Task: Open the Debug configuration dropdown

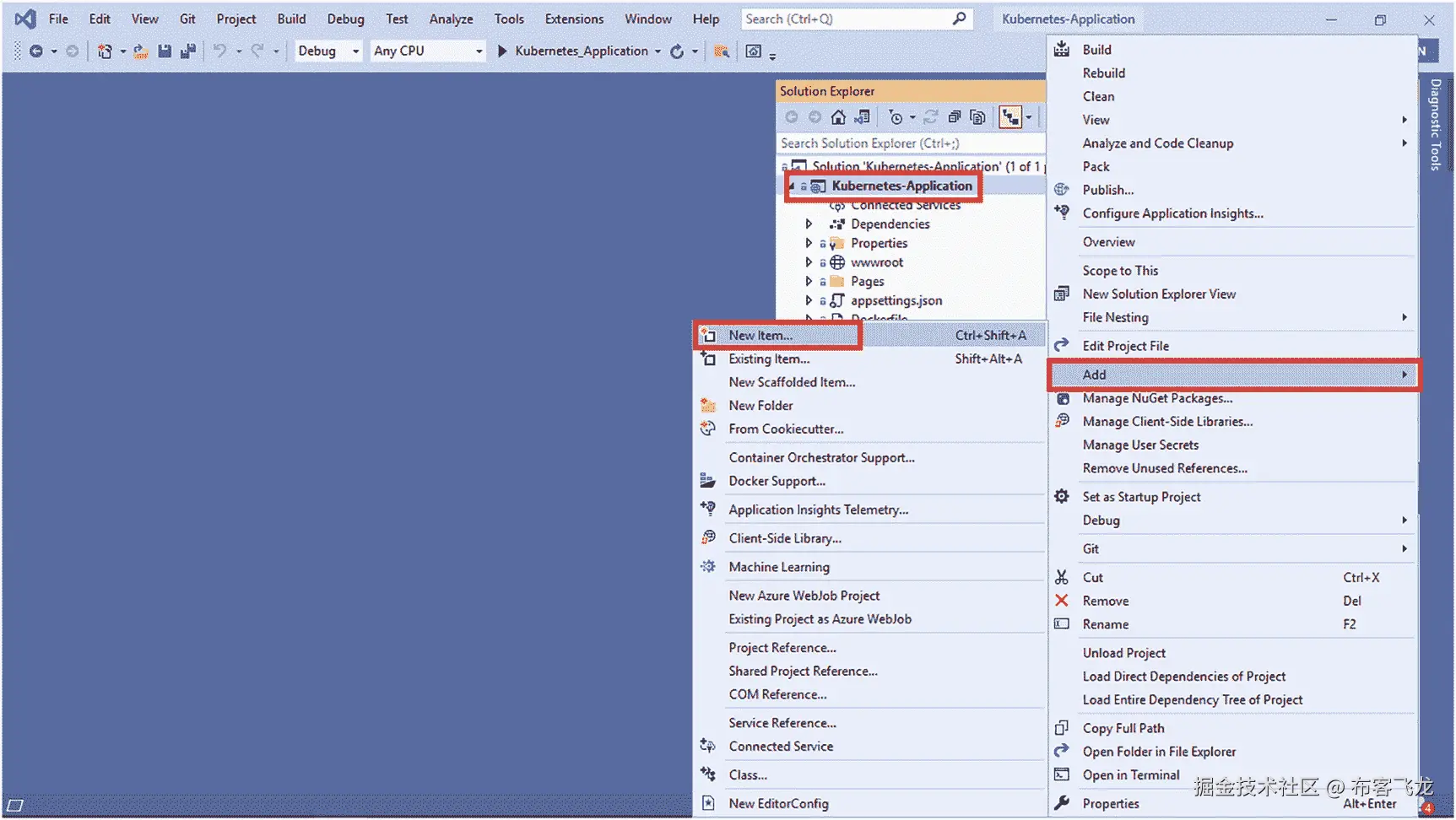Action: (328, 51)
